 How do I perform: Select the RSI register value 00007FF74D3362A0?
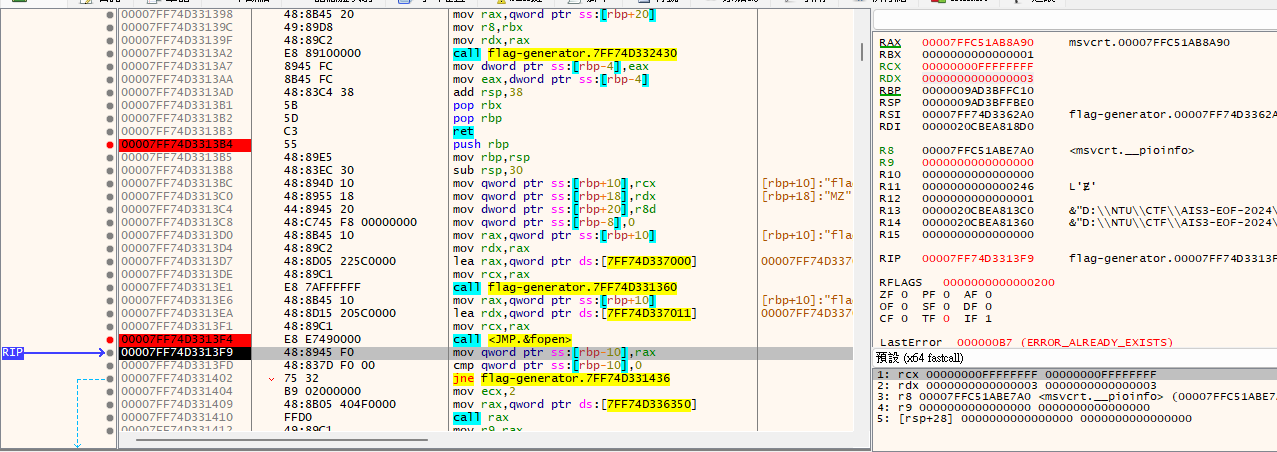[978, 114]
